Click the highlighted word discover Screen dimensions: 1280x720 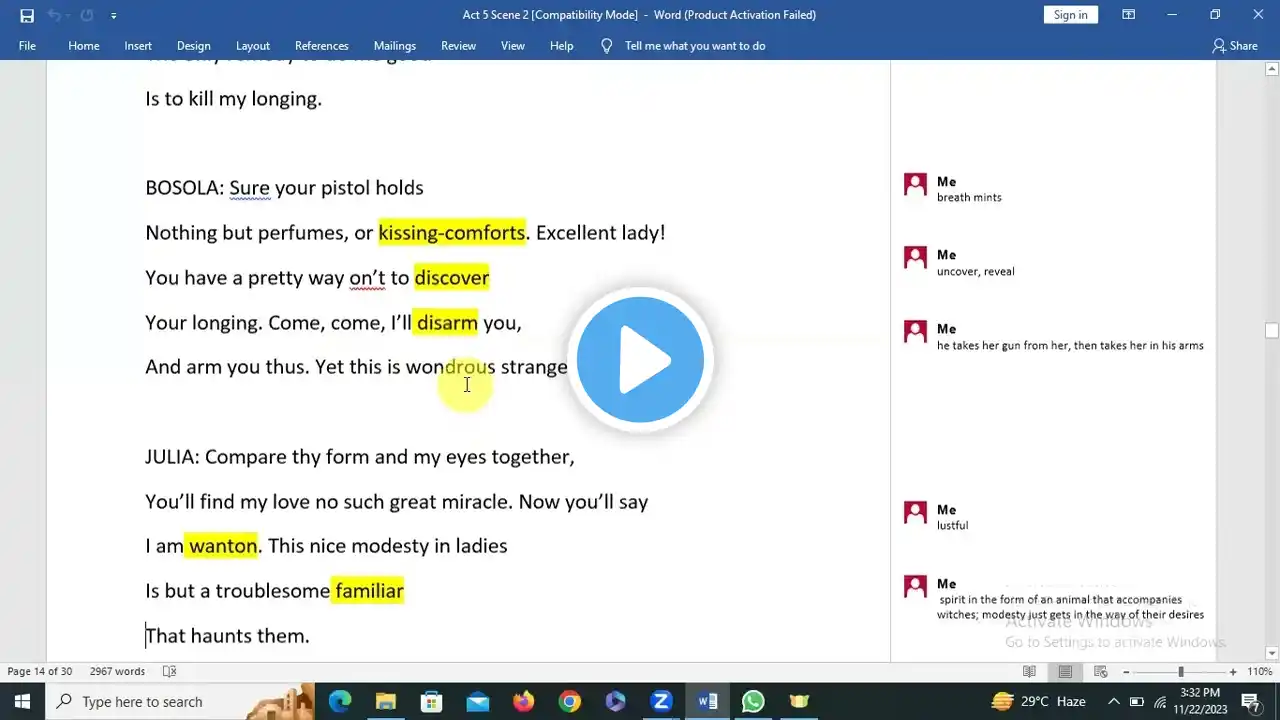click(452, 278)
